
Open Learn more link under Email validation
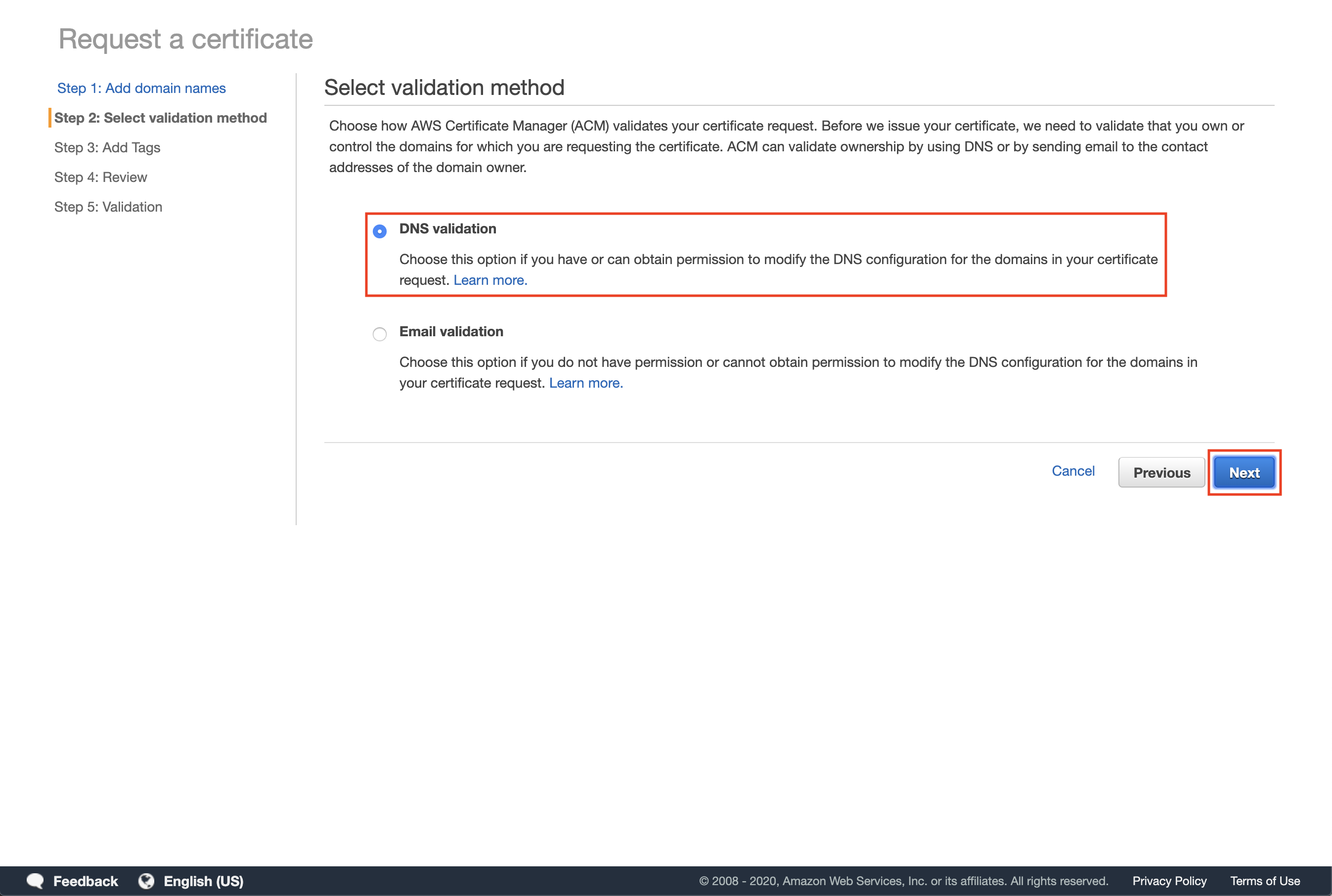pyautogui.click(x=586, y=383)
